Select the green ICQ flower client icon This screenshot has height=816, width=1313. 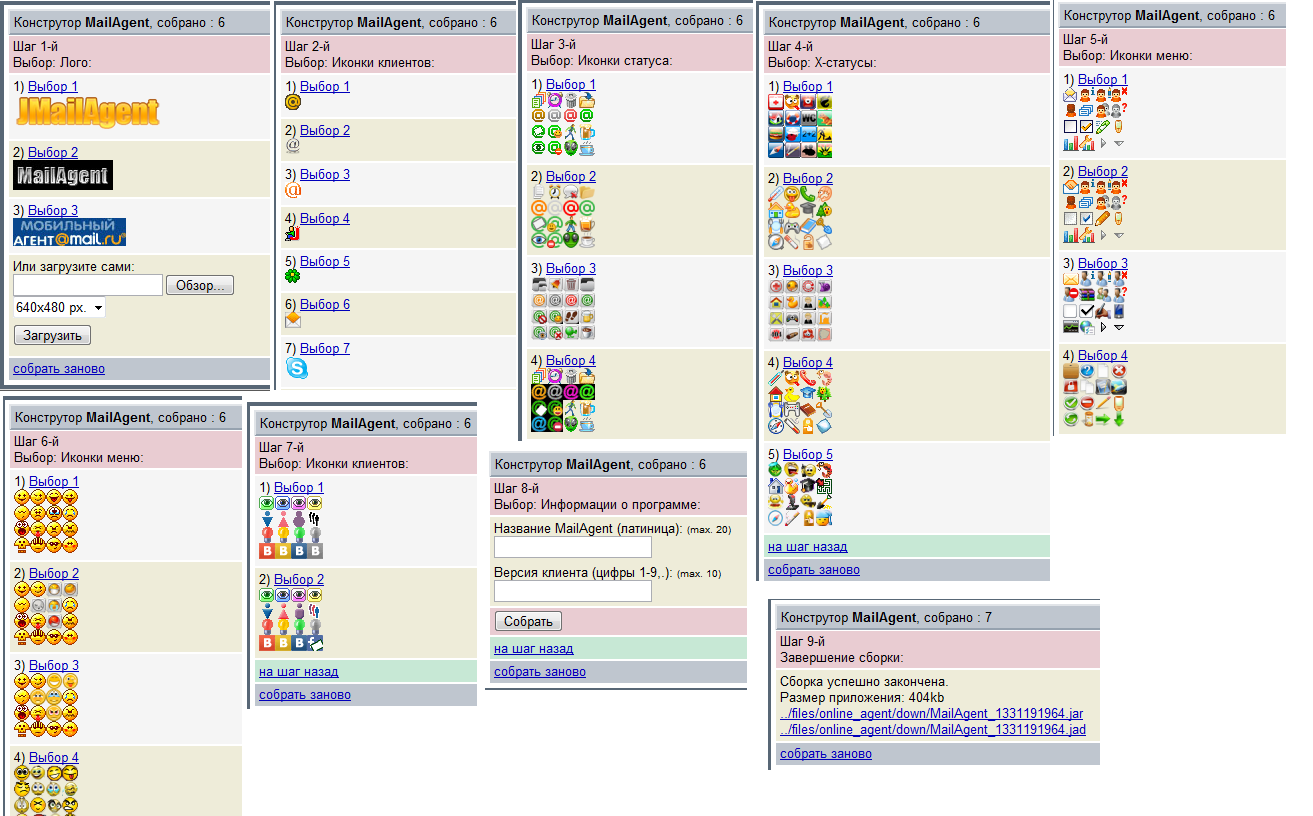tap(292, 276)
